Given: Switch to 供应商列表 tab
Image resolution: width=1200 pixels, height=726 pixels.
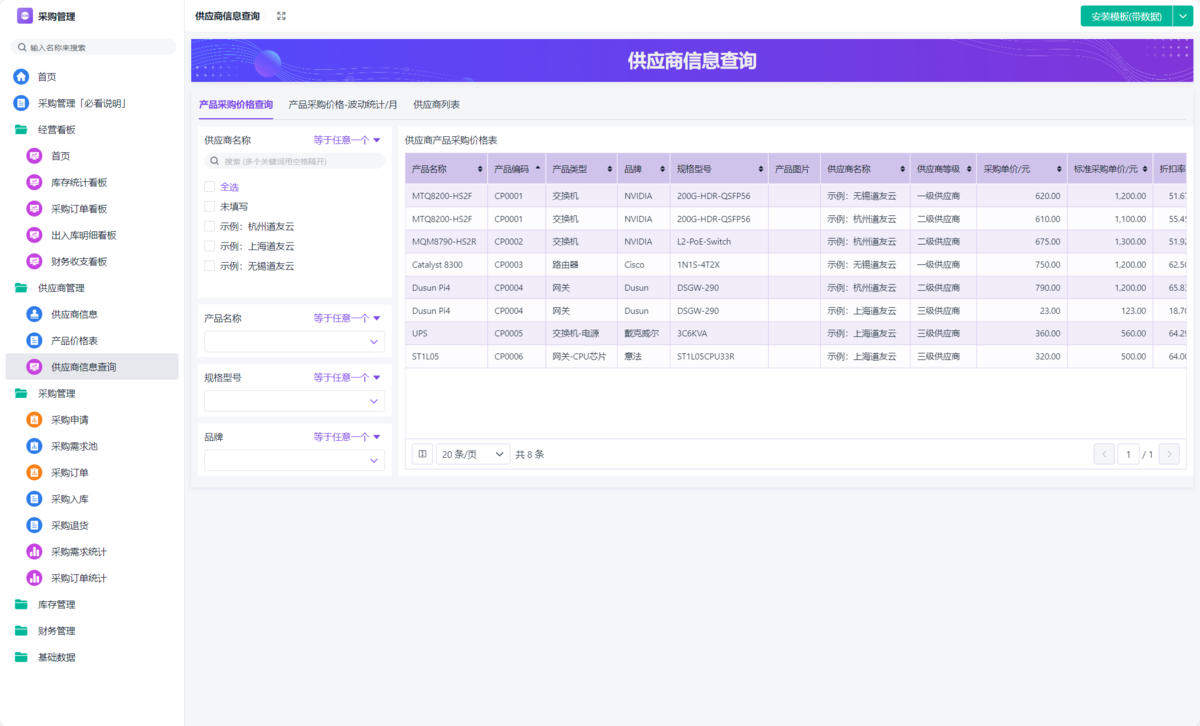Looking at the screenshot, I should point(436,104).
